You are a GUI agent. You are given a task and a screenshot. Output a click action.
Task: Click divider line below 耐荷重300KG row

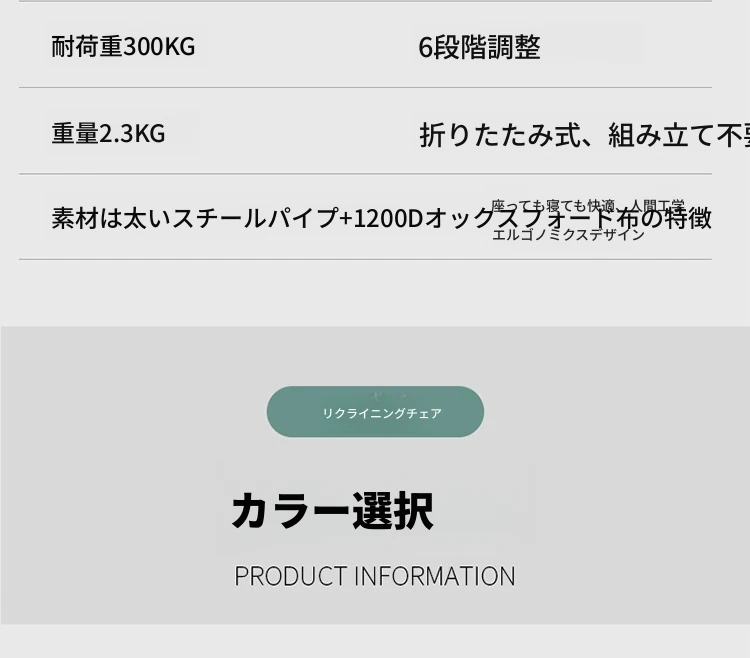pyautogui.click(x=365, y=88)
